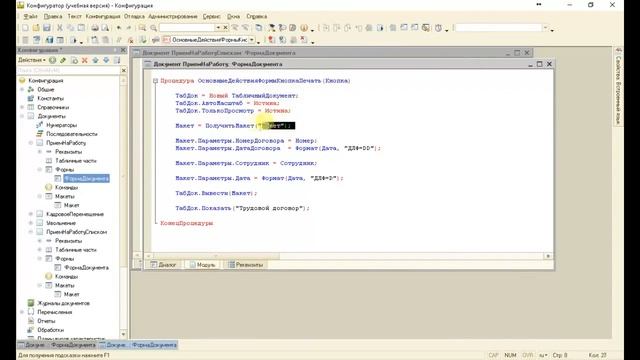
Task: Open the Администрирование menu
Action: click(173, 16)
